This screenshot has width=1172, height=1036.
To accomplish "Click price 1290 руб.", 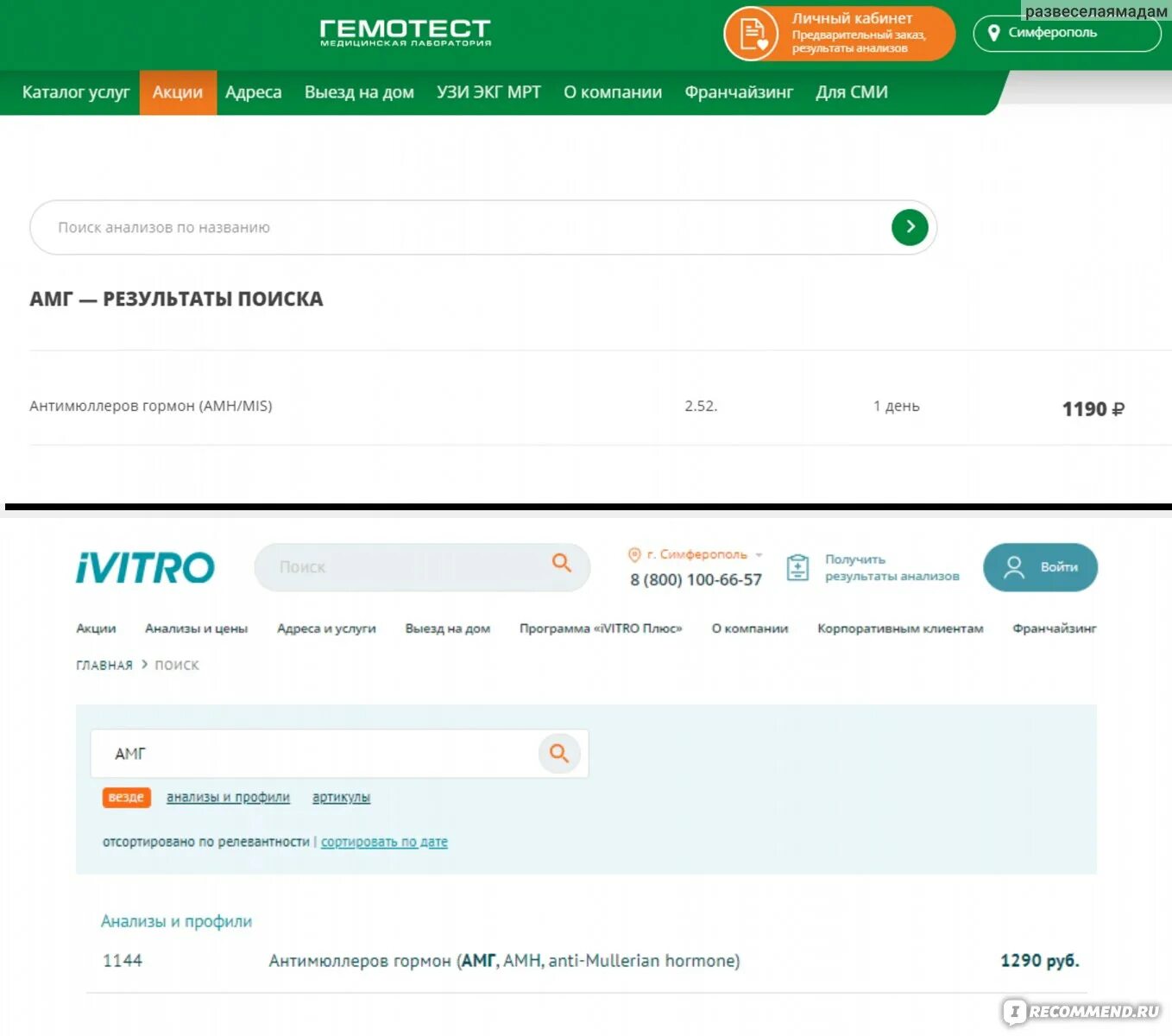I will pos(1040,960).
